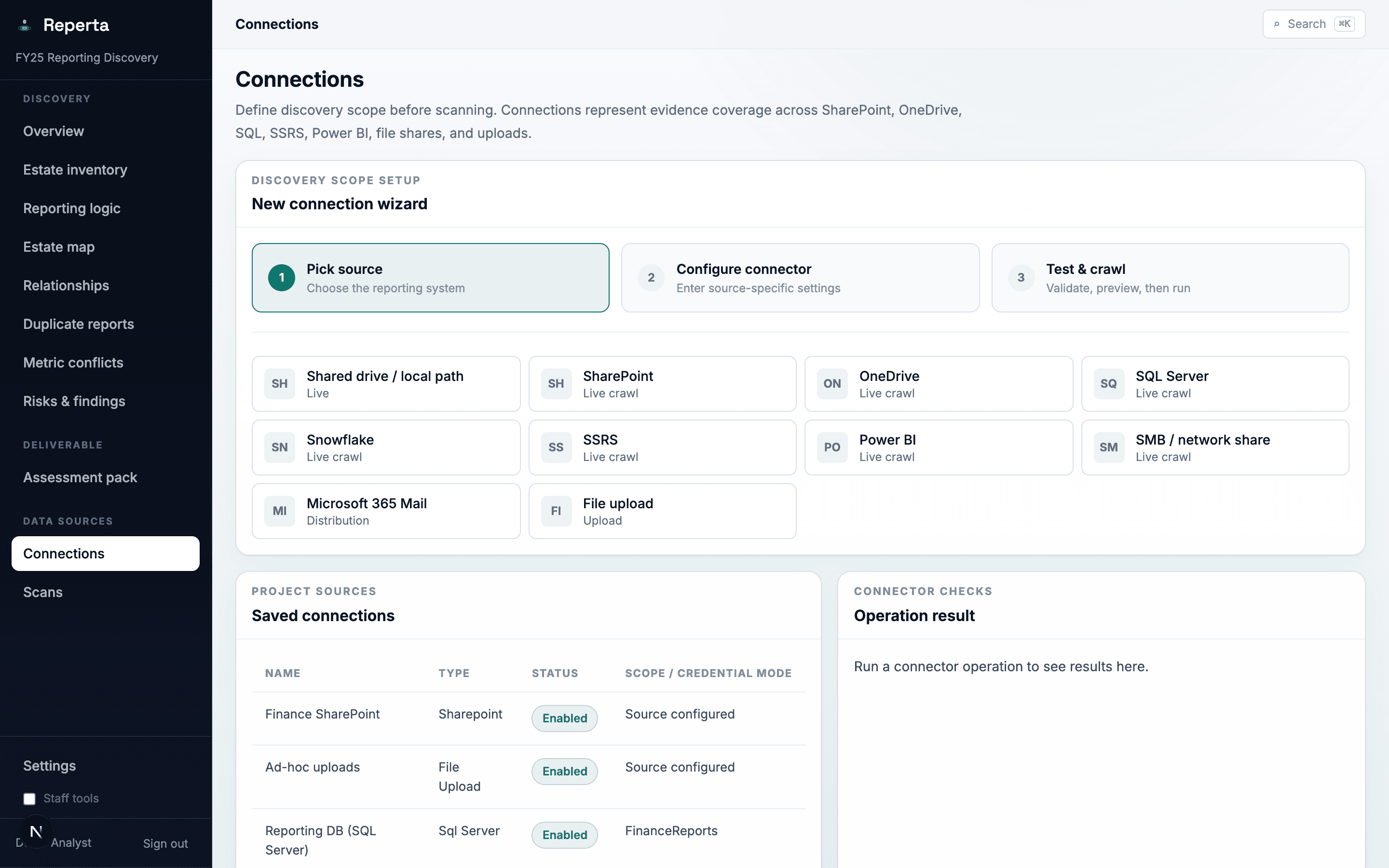The image size is (1389, 868).
Task: Click the TYPE column header
Action: (454, 673)
